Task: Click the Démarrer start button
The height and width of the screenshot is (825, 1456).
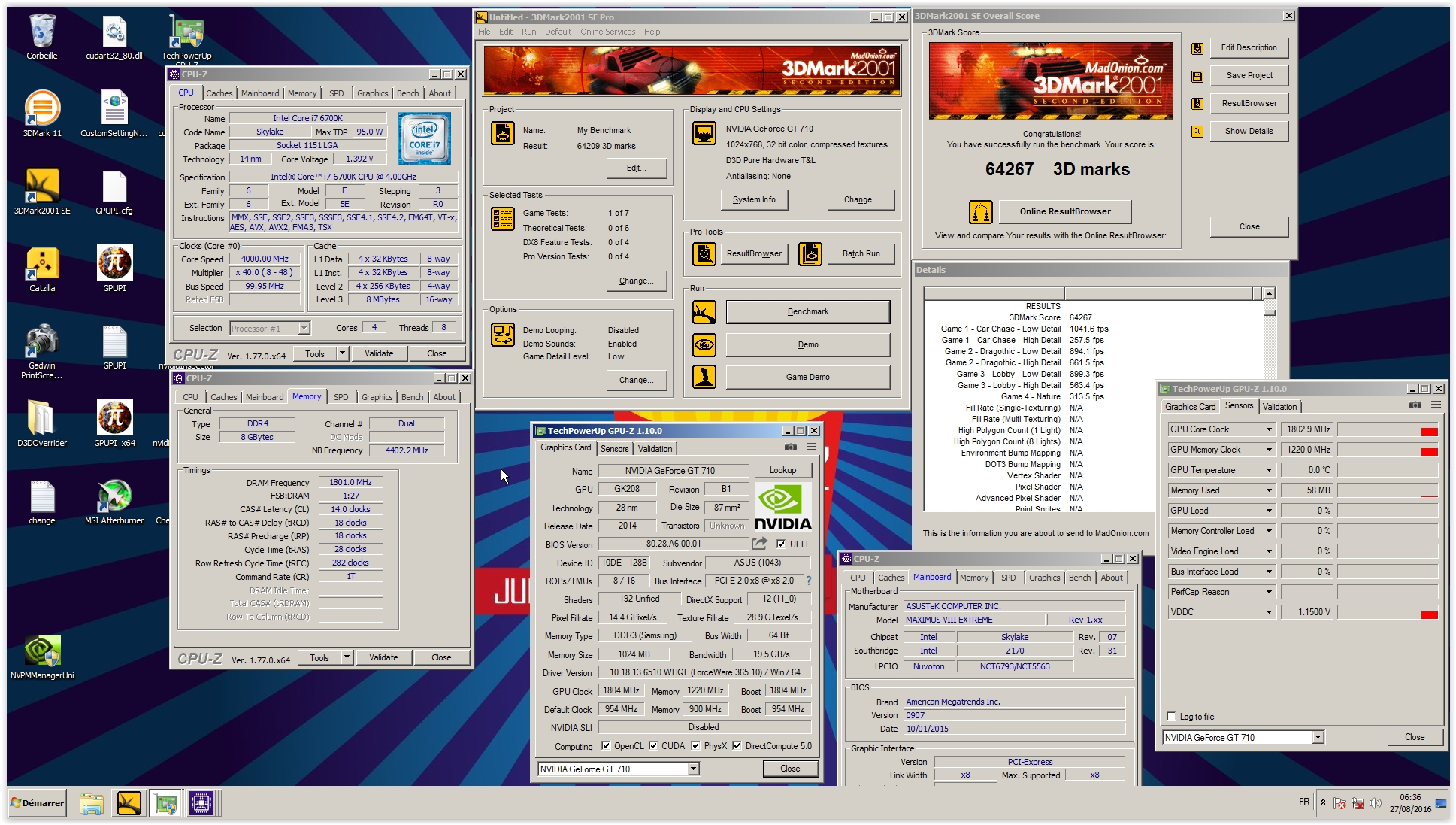Action: (38, 804)
